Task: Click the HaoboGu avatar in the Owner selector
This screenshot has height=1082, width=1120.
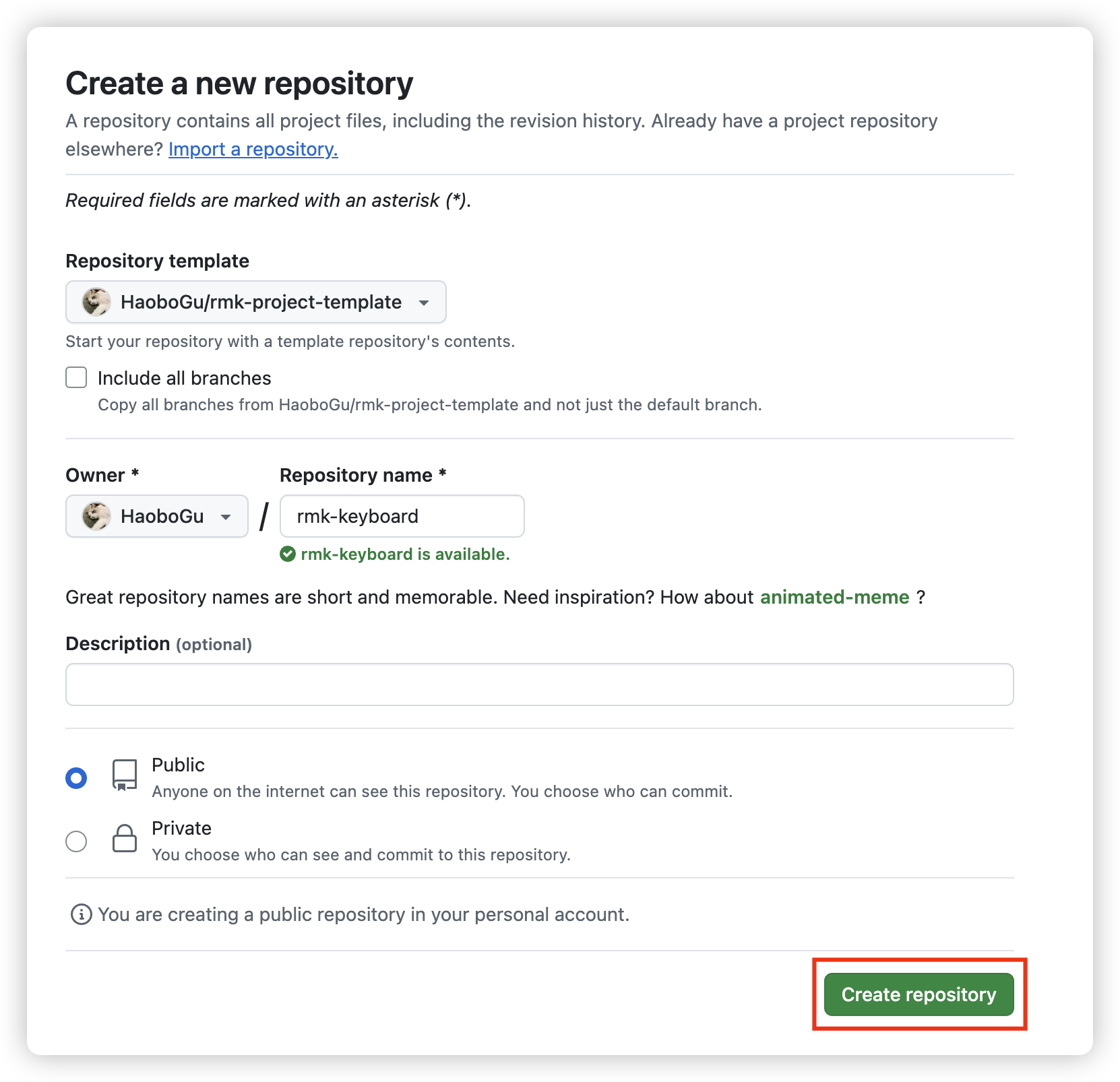Action: point(96,516)
